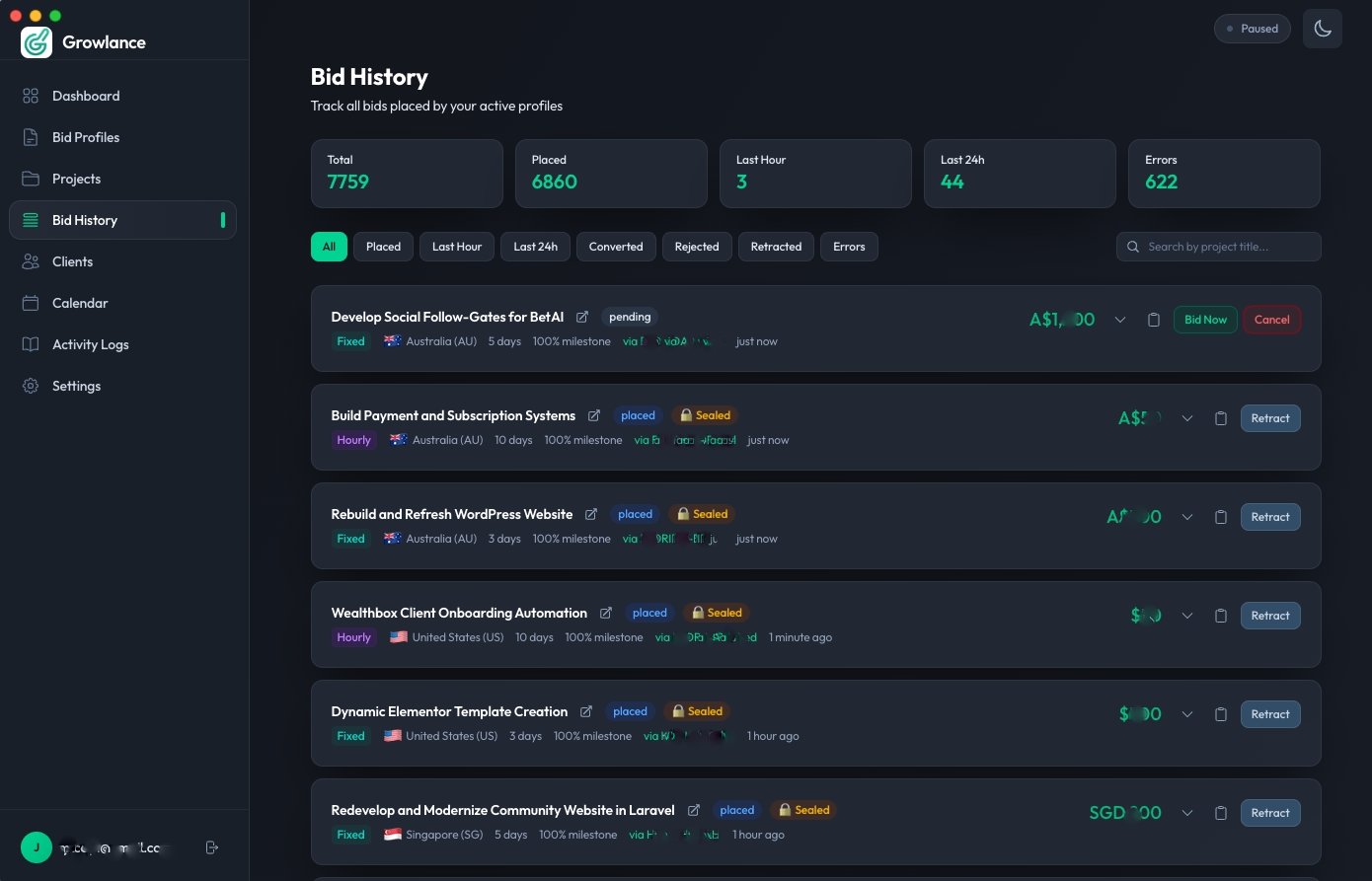Expand Redevelop Community Website in Laravel details
This screenshot has width=1372, height=881.
point(1187,813)
